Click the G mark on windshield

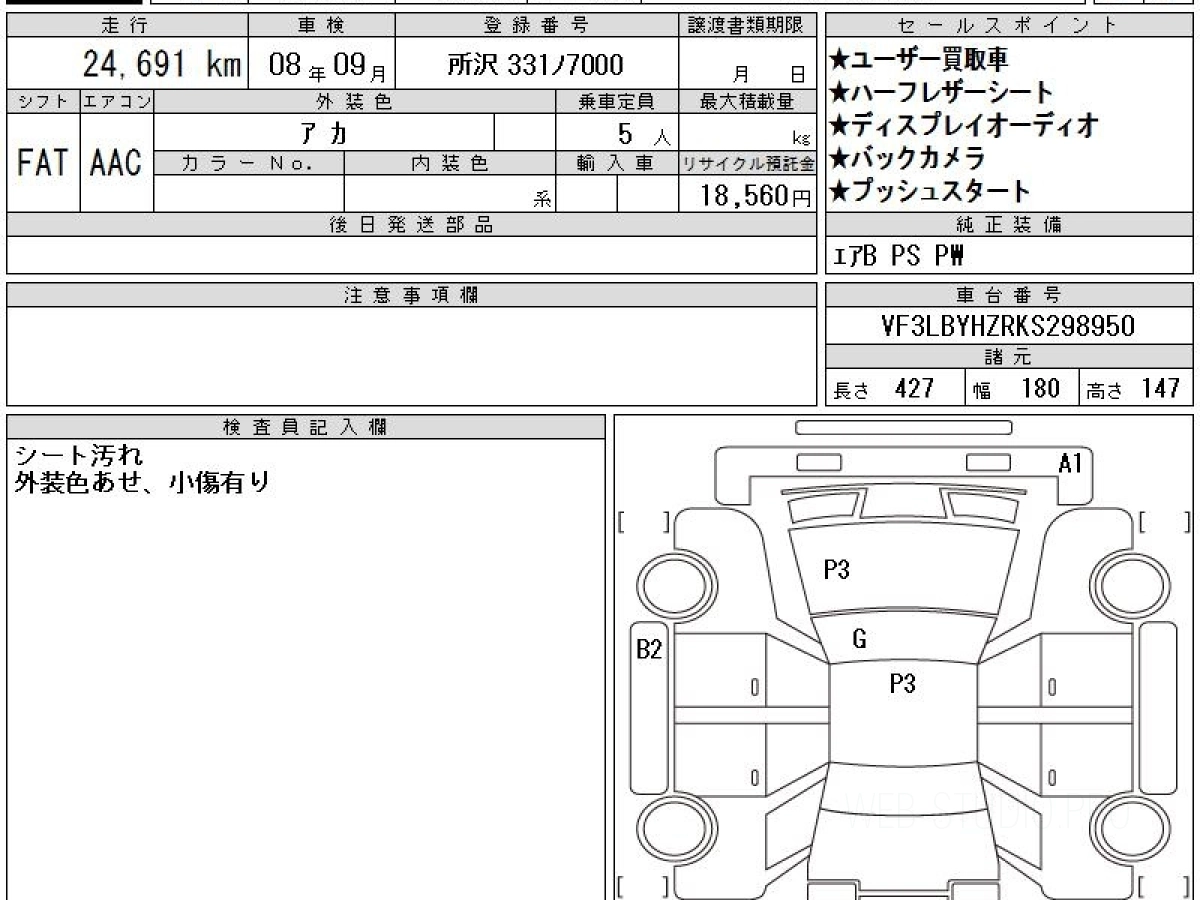(x=859, y=640)
